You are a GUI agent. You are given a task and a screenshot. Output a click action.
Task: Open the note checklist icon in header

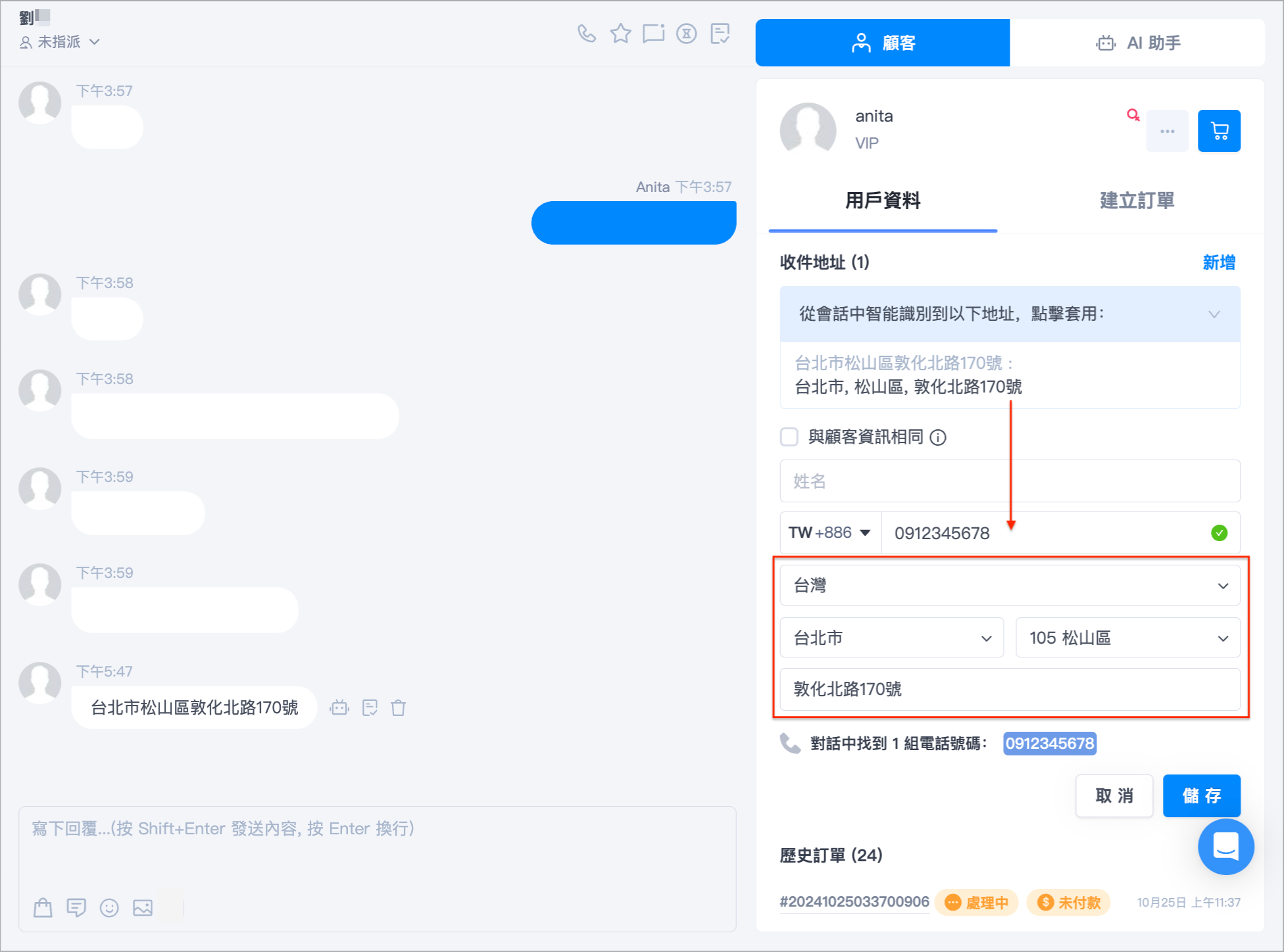[x=720, y=33]
